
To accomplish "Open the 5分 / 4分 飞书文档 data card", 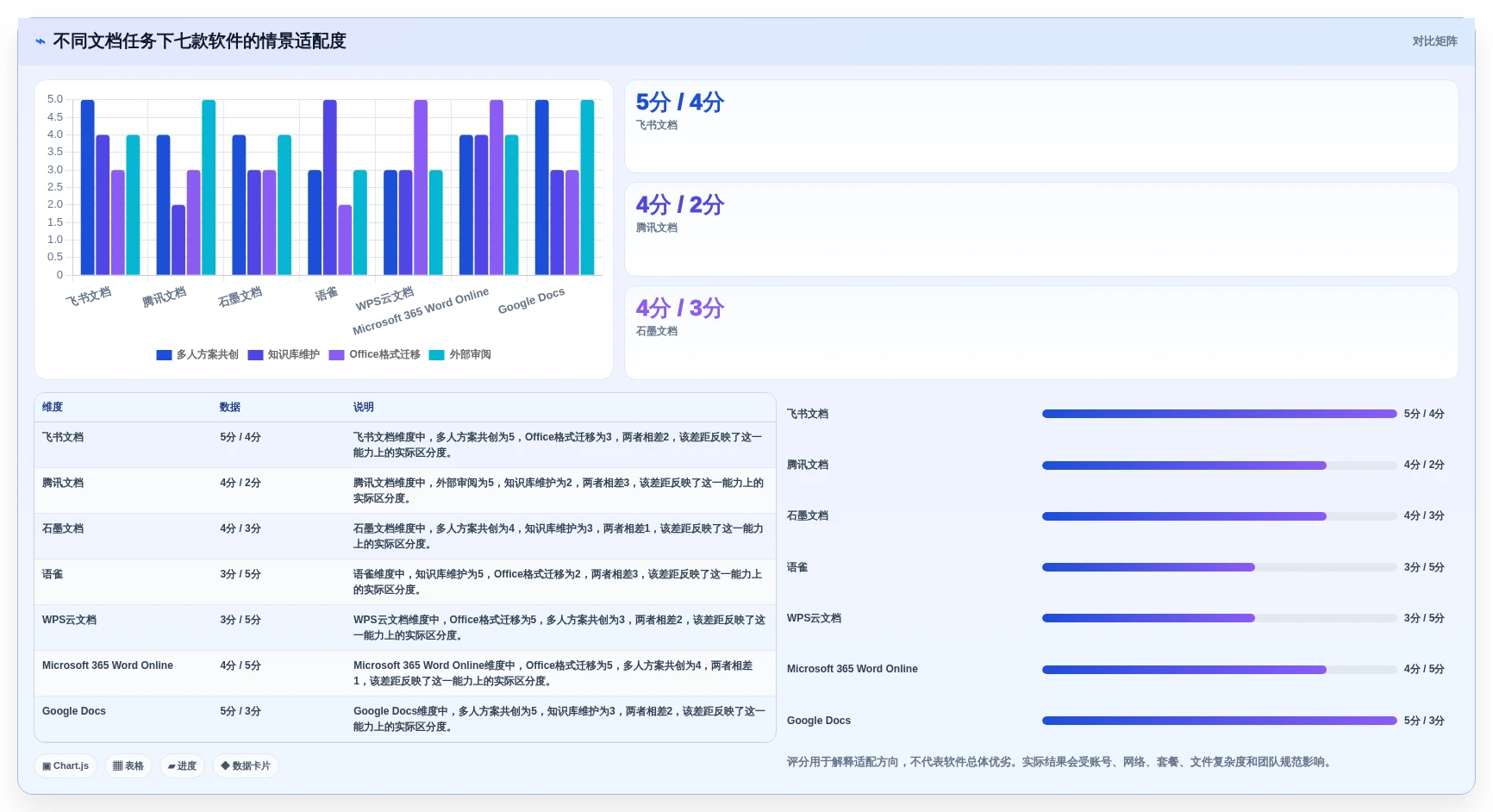I will (x=1041, y=127).
